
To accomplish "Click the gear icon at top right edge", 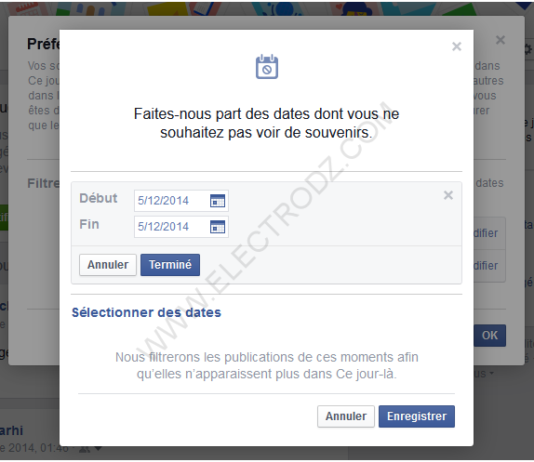I will click(529, 50).
